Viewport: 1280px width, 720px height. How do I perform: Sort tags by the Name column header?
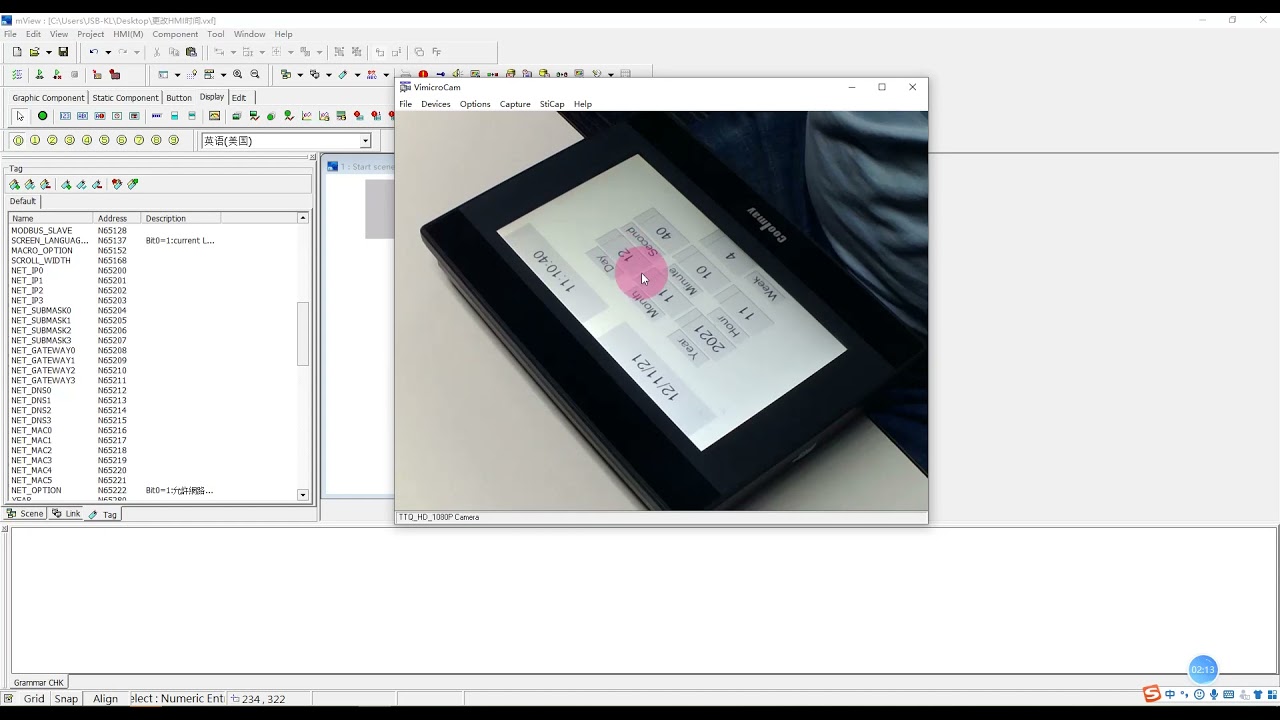click(51, 218)
